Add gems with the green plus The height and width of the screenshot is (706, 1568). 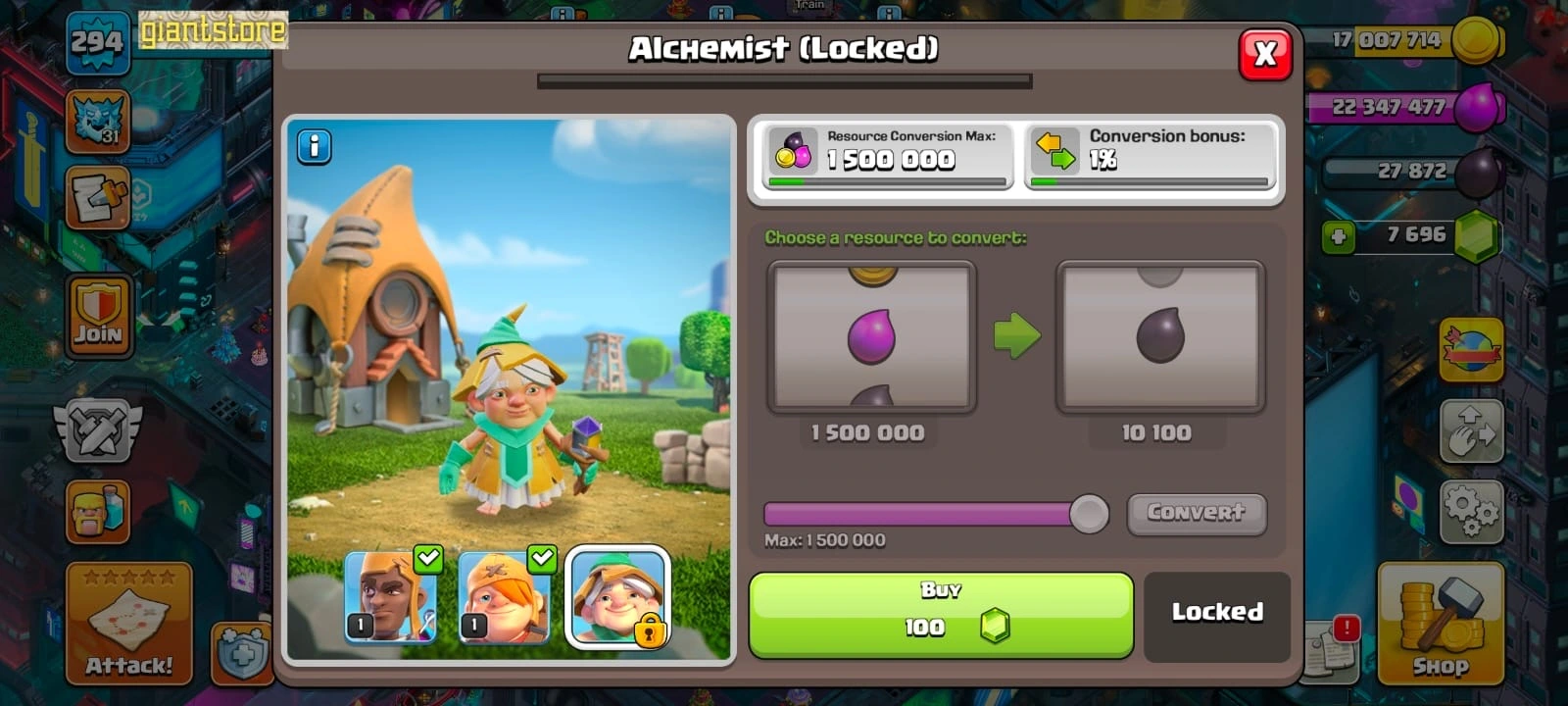[x=1338, y=236]
